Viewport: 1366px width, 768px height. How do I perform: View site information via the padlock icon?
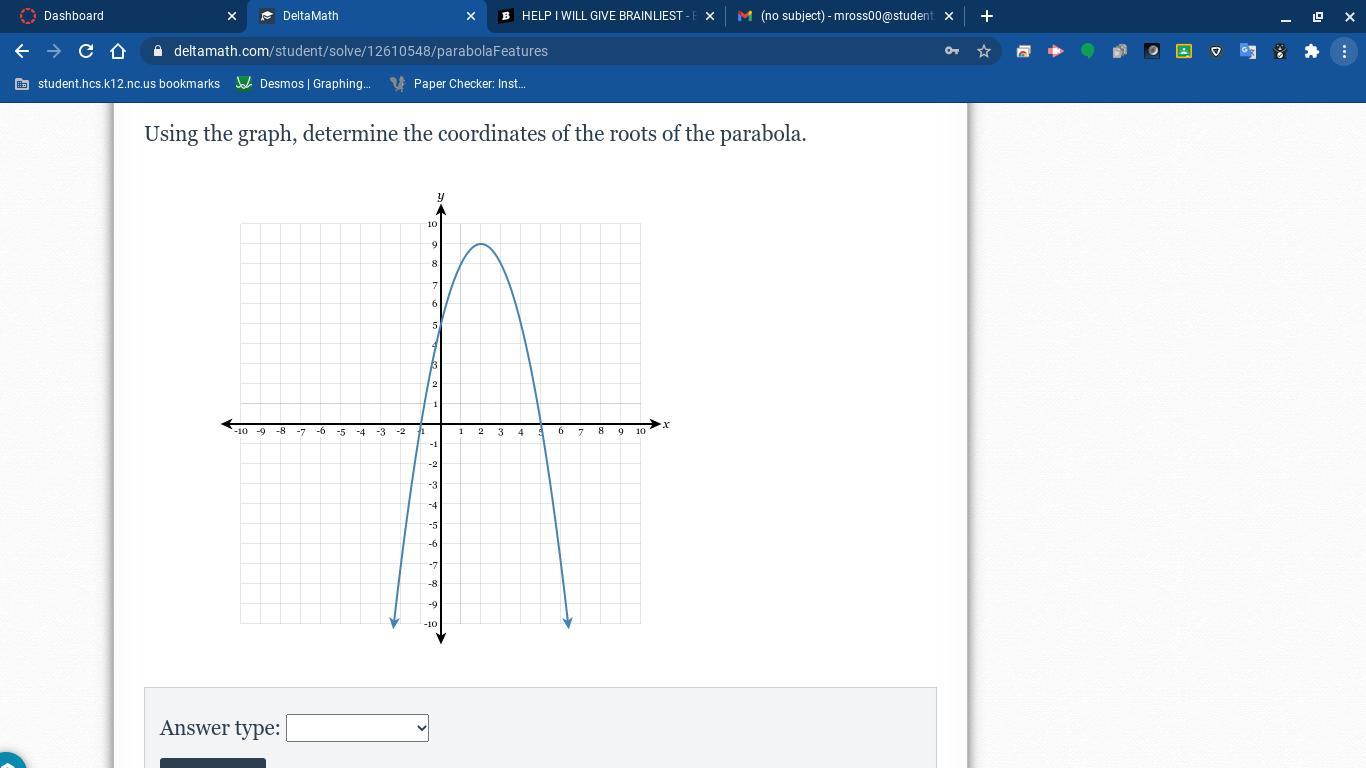tap(158, 51)
